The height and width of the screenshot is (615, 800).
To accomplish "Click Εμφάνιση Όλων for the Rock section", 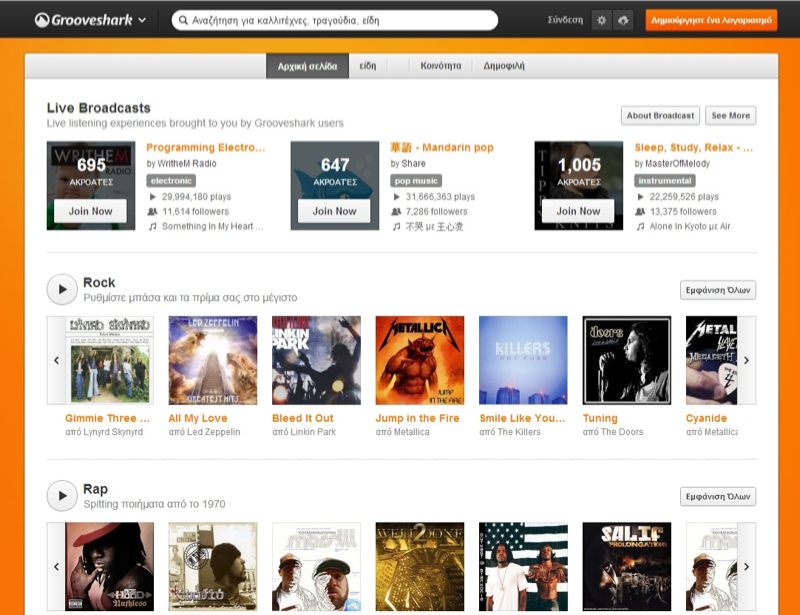I will 718,290.
